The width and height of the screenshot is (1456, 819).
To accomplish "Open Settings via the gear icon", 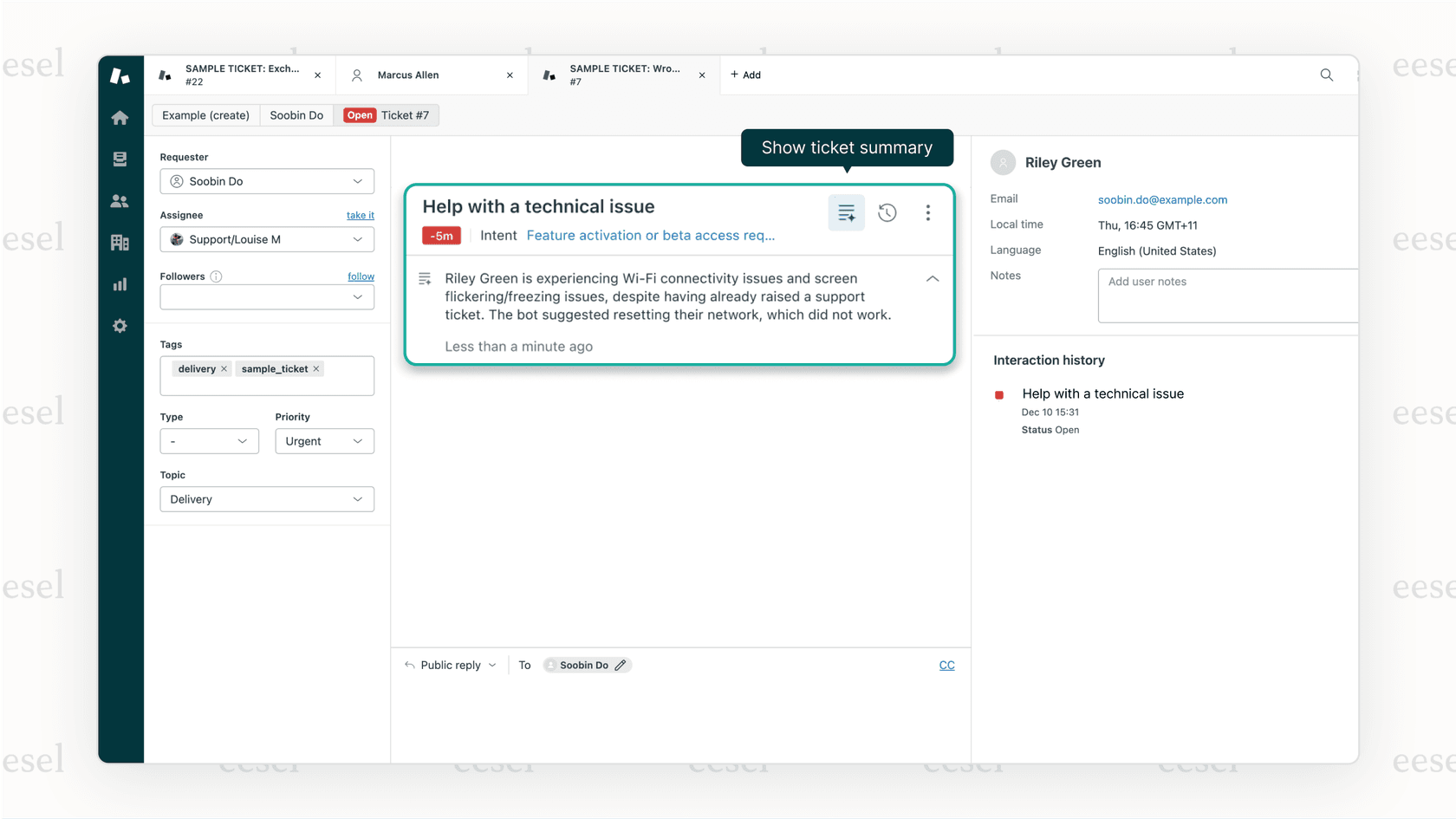I will 120,326.
